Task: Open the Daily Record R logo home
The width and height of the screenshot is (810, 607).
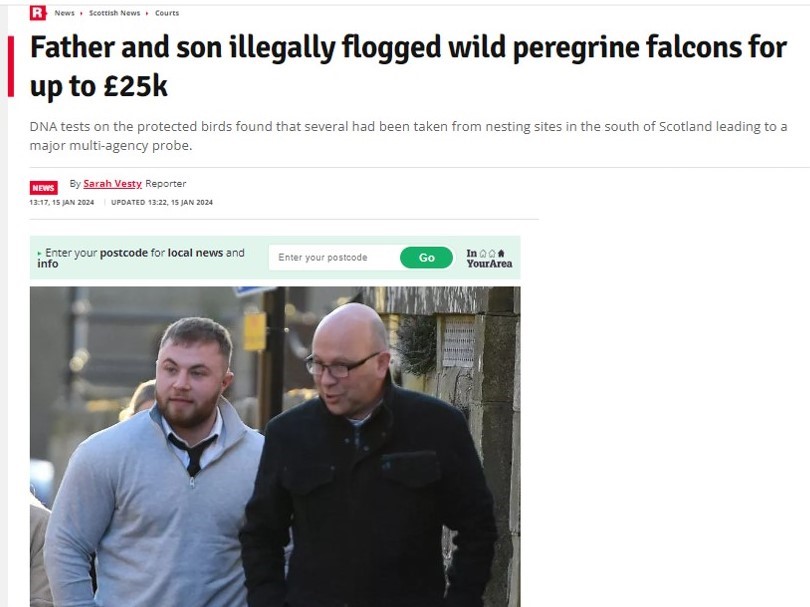Action: pos(38,12)
